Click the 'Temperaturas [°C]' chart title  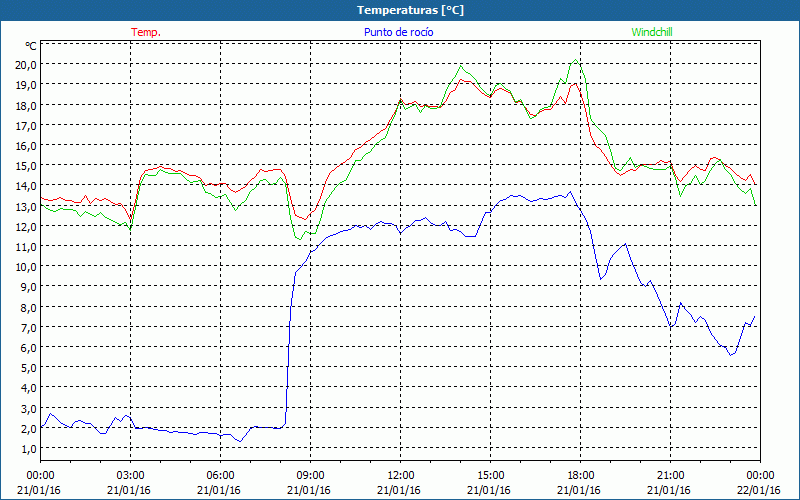click(x=410, y=10)
